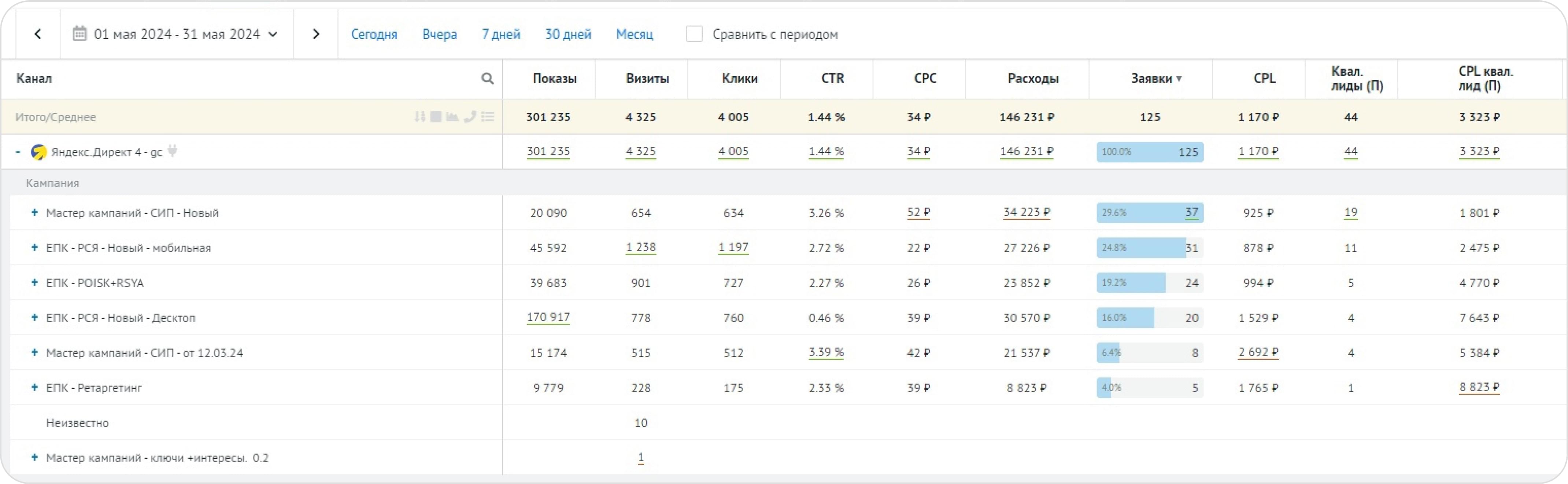Enable the Сравнить с периодом checkbox
Image resolution: width=1568 pixels, height=484 pixels.
tap(694, 34)
